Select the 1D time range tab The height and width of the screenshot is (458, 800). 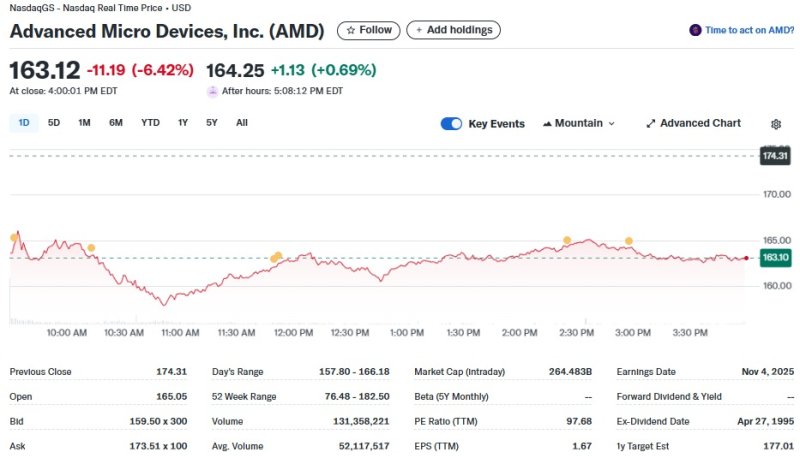pos(24,123)
